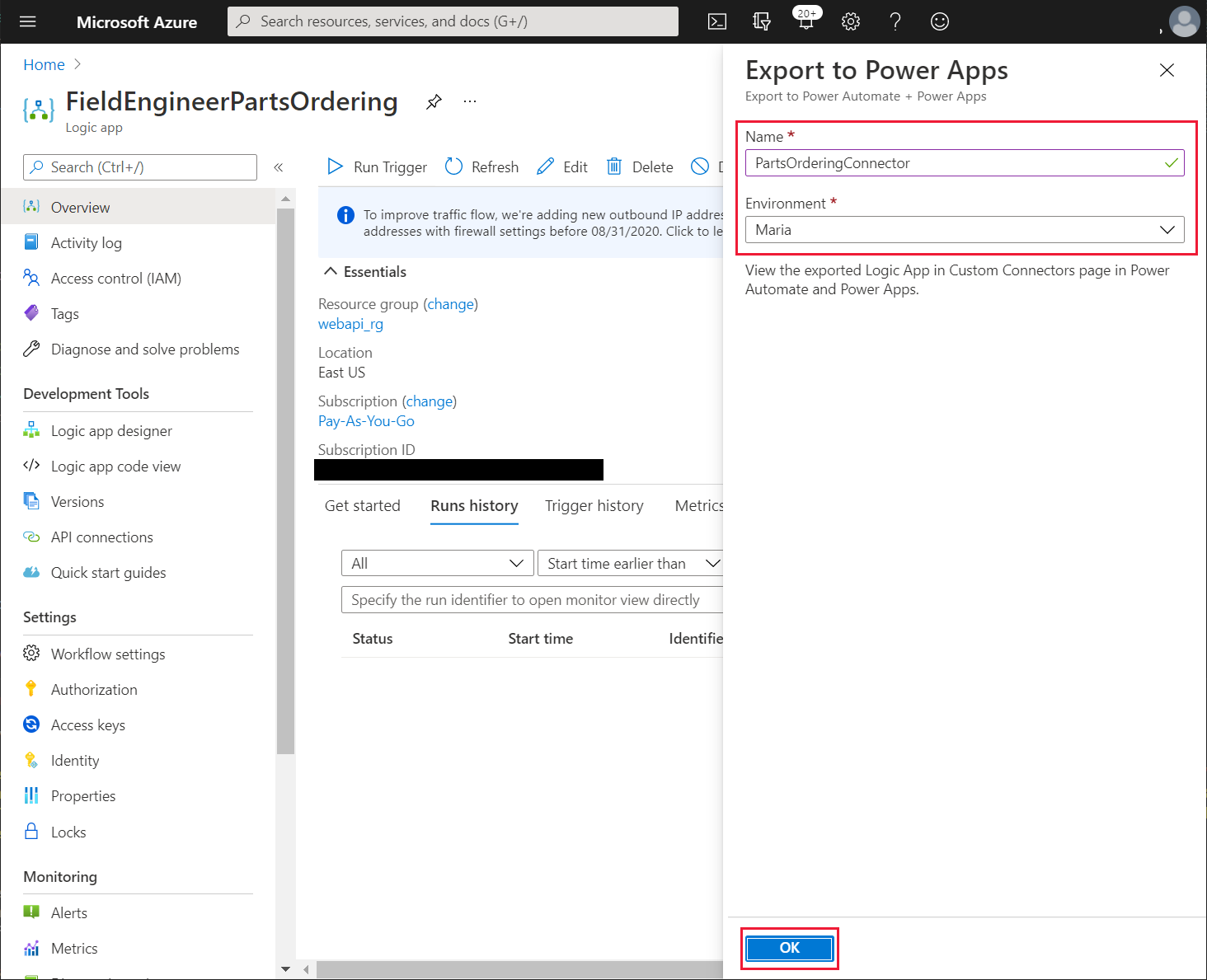Image resolution: width=1207 pixels, height=980 pixels.
Task: Open the webapi_rg resource group
Action: point(350,324)
